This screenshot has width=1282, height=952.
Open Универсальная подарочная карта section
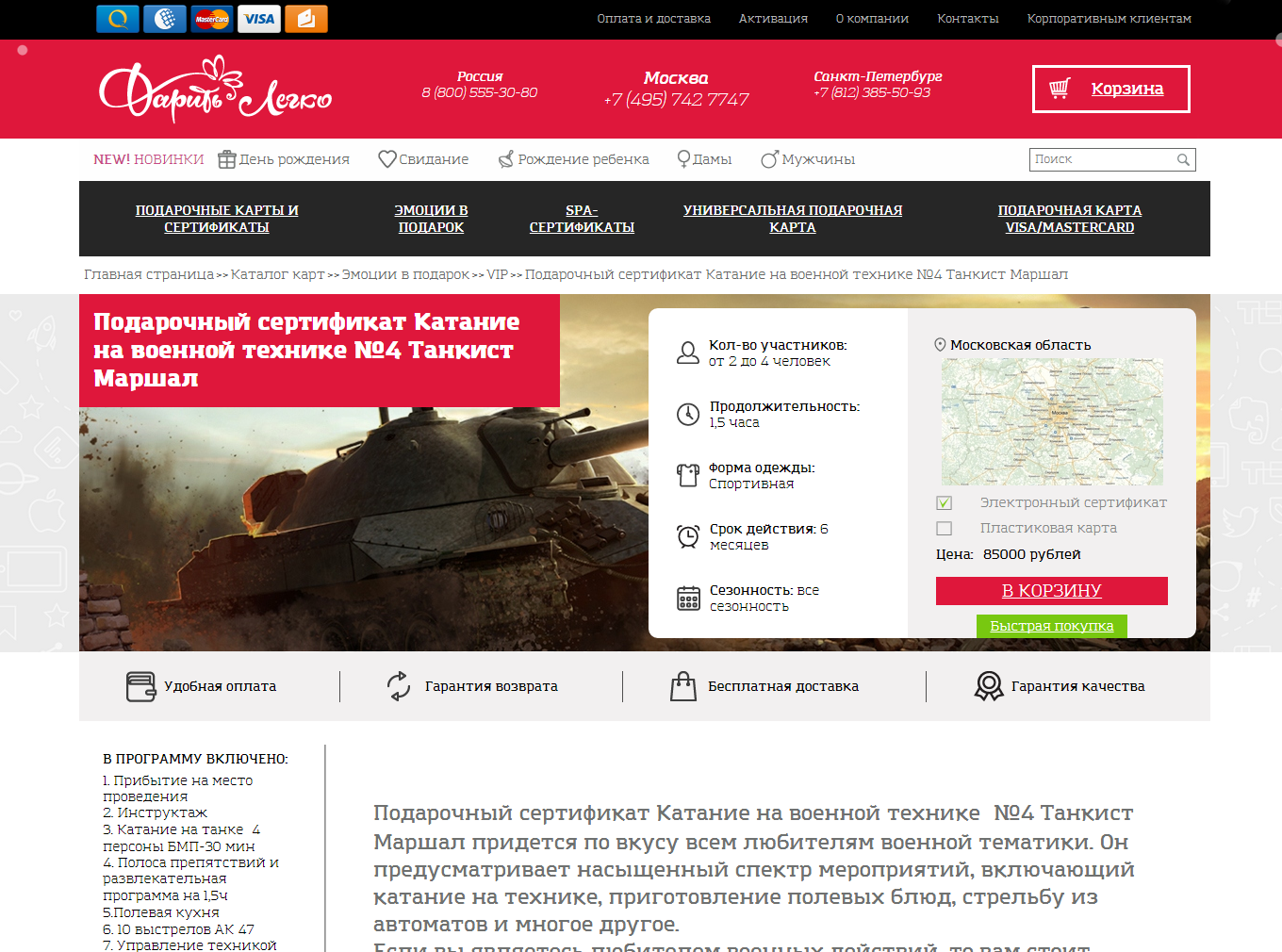793,219
